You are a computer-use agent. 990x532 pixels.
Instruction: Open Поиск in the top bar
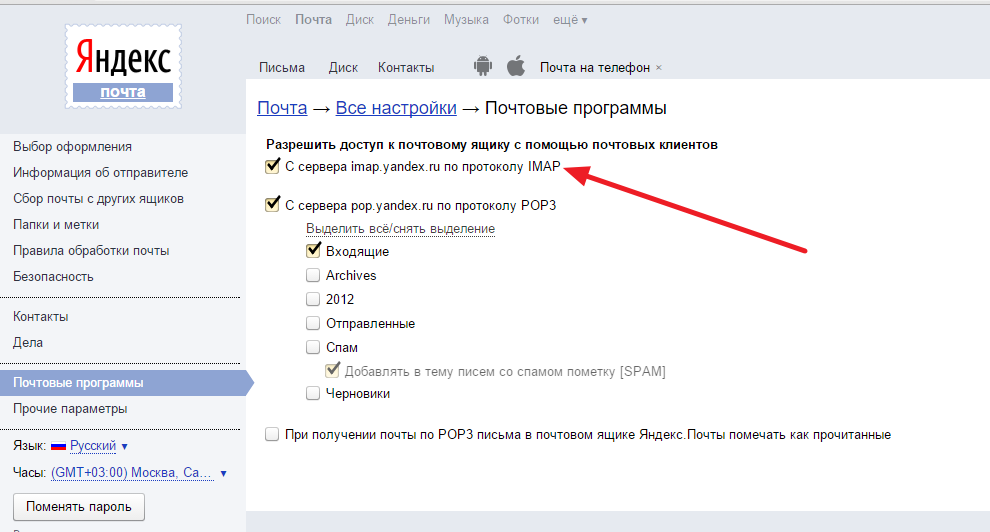pyautogui.click(x=263, y=20)
